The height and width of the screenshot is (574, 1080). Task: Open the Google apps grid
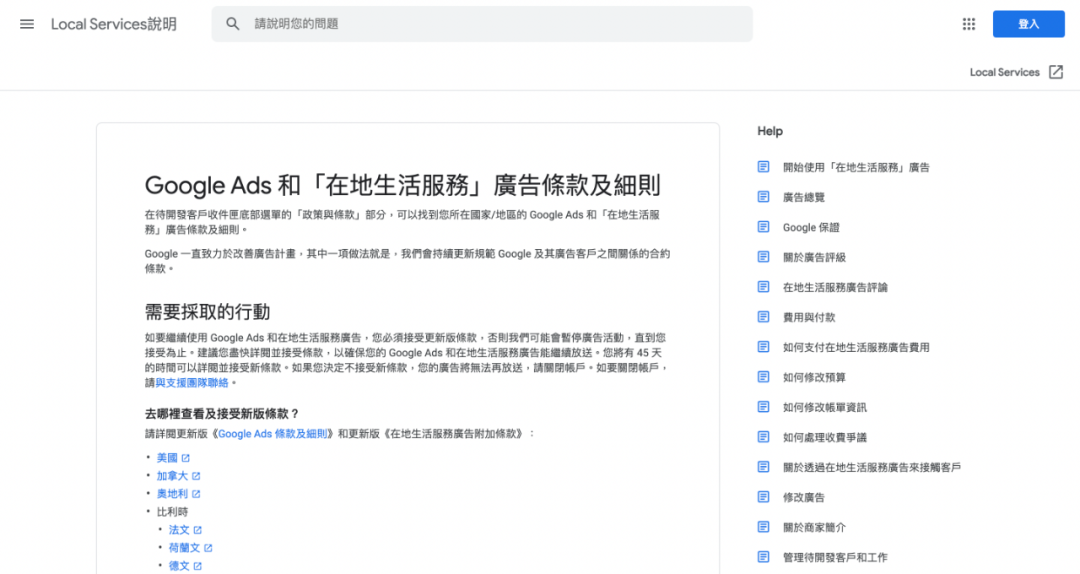(968, 24)
